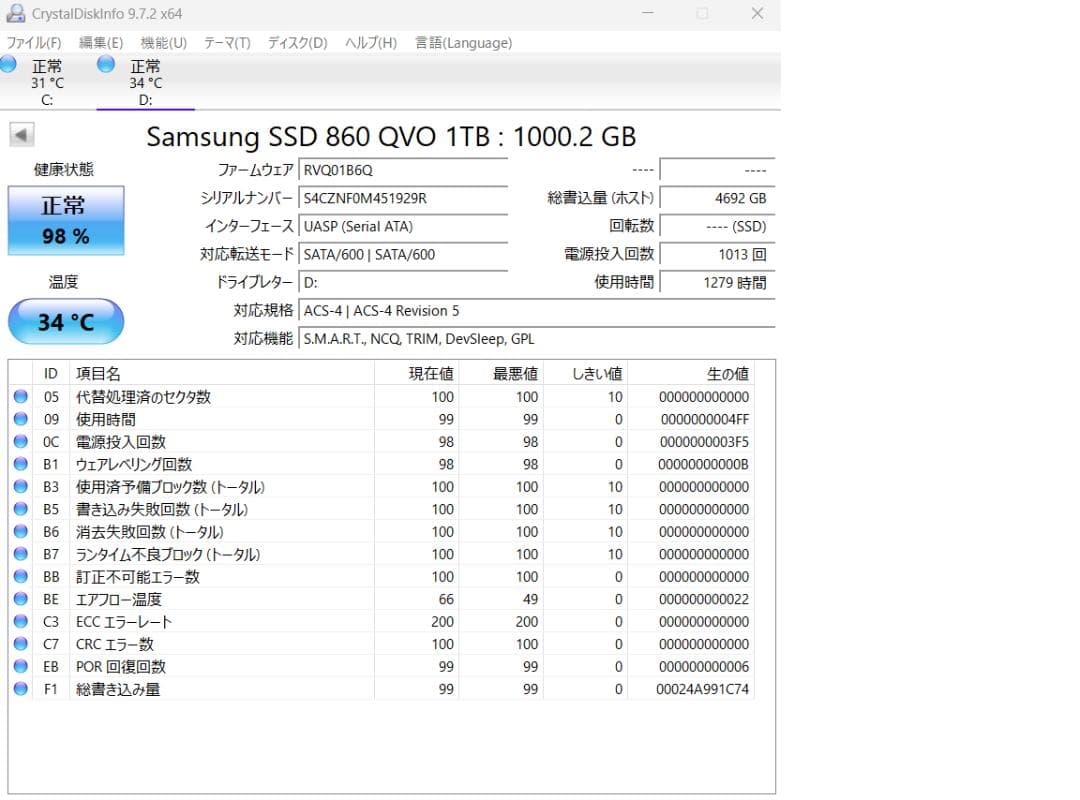Viewport: 1080px width, 800px height.
Task: Click the 温度 label
Action: click(x=63, y=282)
